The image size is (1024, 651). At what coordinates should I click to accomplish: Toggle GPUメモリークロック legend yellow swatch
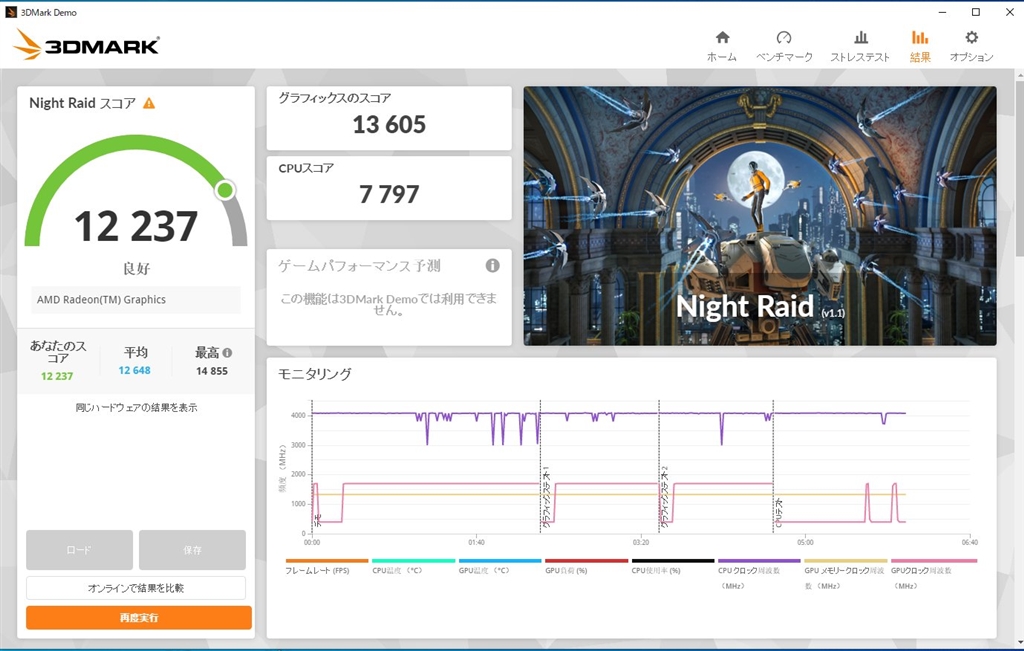(846, 561)
